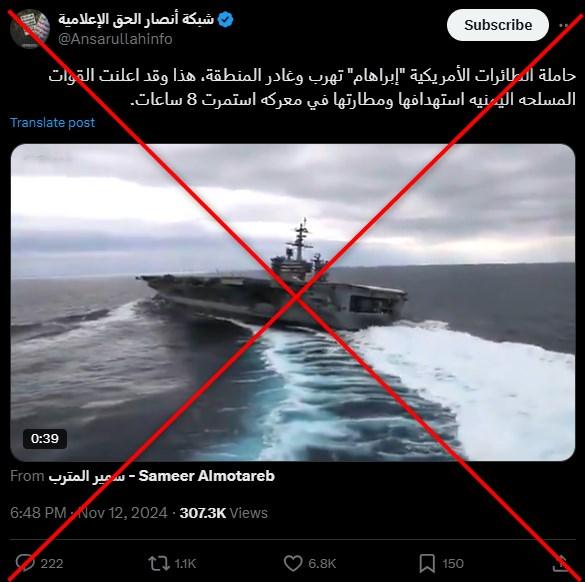This screenshot has height=582, width=585.
Task: Like the post with heart icon
Action: coord(293,563)
